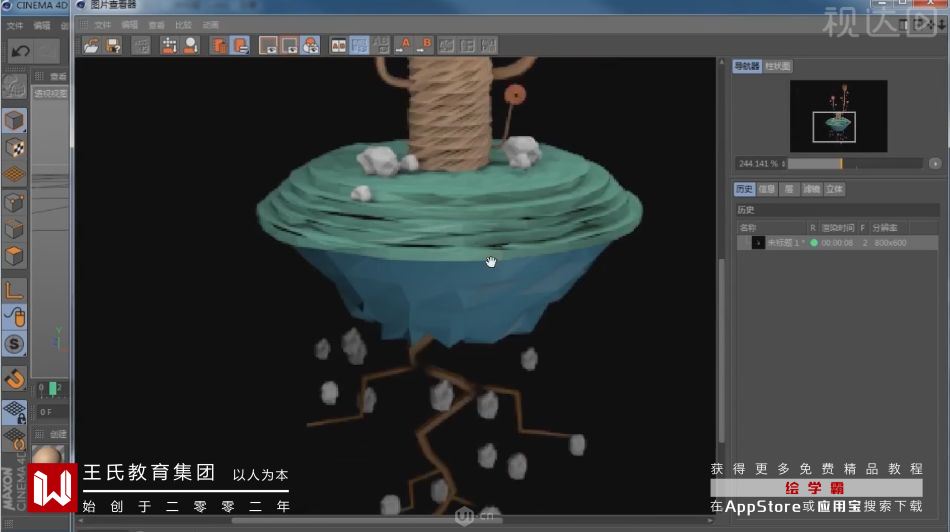
Task: Open the 文件 menu in Picture Viewer
Action: click(102, 25)
